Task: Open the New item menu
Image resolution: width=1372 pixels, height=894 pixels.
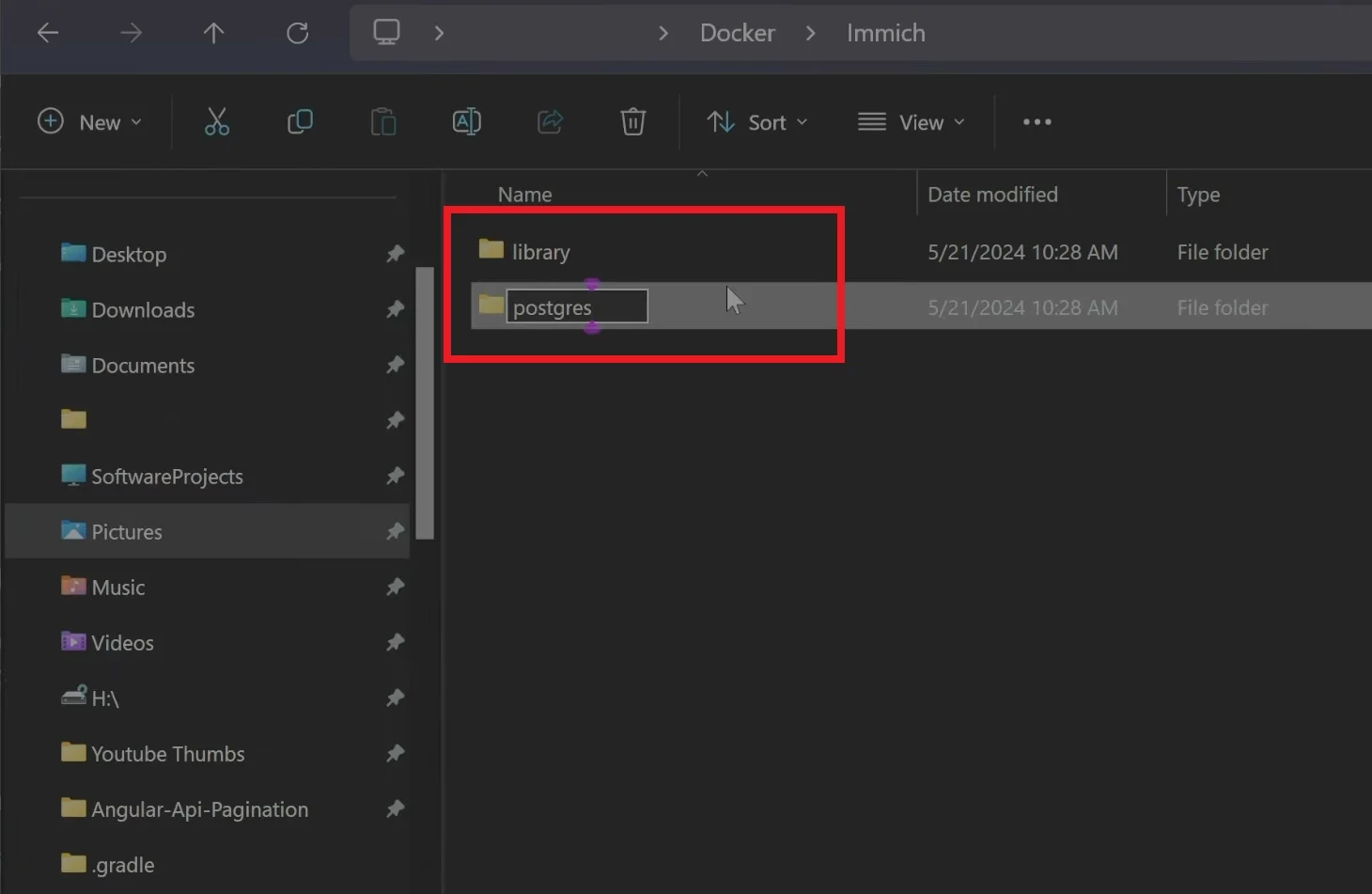Action: 89,122
